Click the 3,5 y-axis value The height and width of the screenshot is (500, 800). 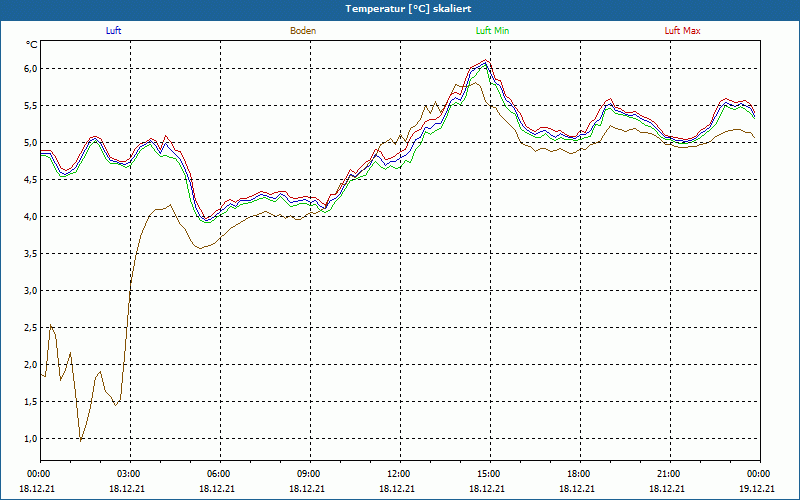click(31, 254)
